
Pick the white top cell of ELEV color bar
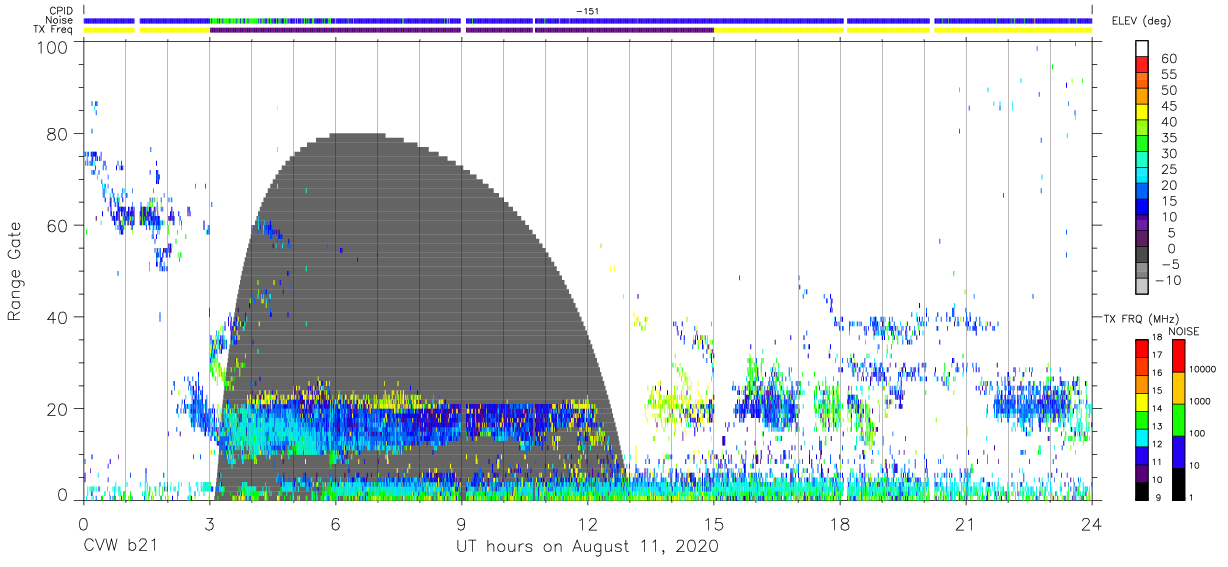click(1143, 49)
